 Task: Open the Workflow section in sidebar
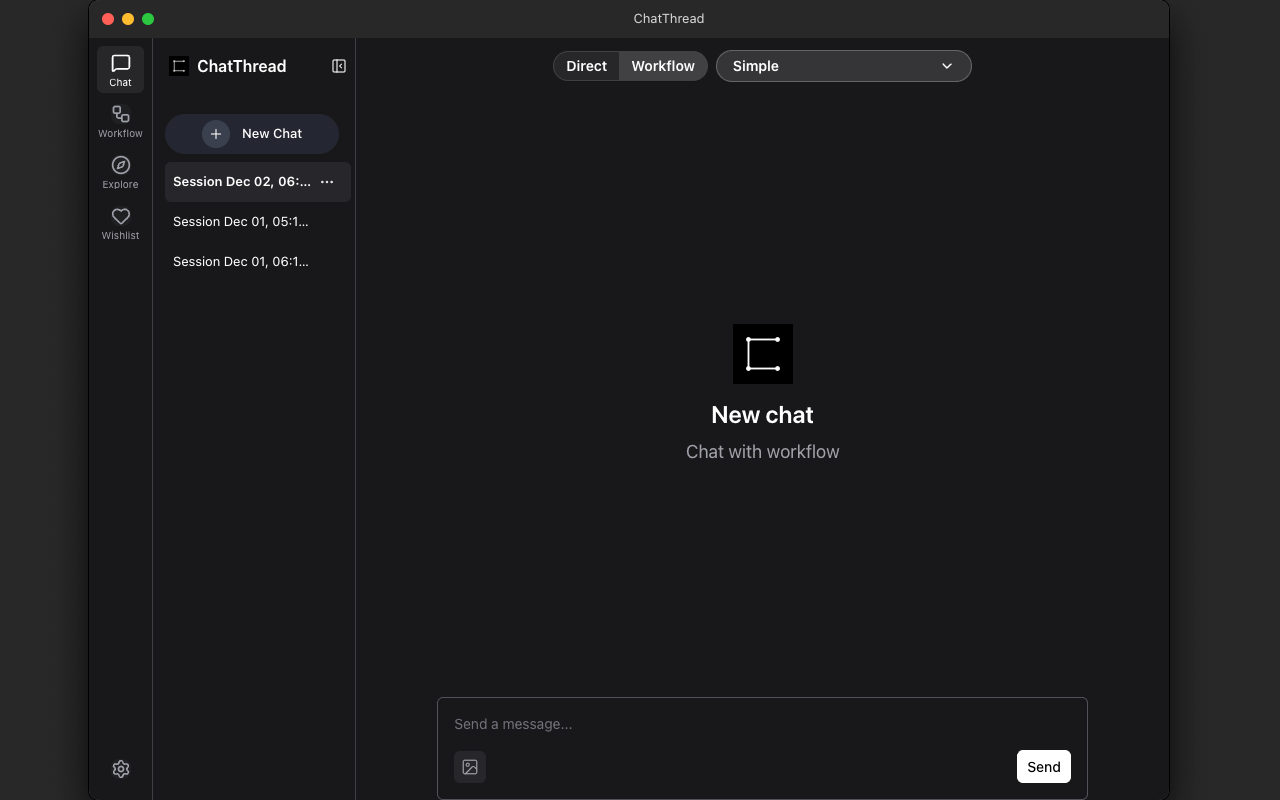(x=120, y=121)
